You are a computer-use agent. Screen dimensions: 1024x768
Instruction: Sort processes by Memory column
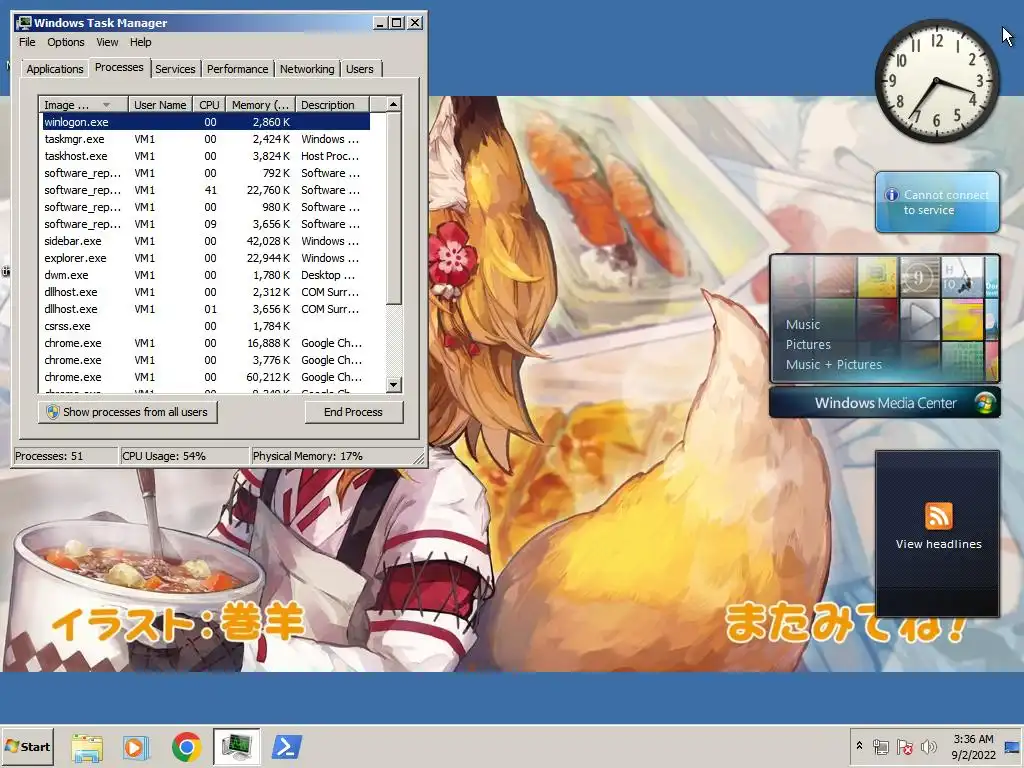pyautogui.click(x=260, y=104)
